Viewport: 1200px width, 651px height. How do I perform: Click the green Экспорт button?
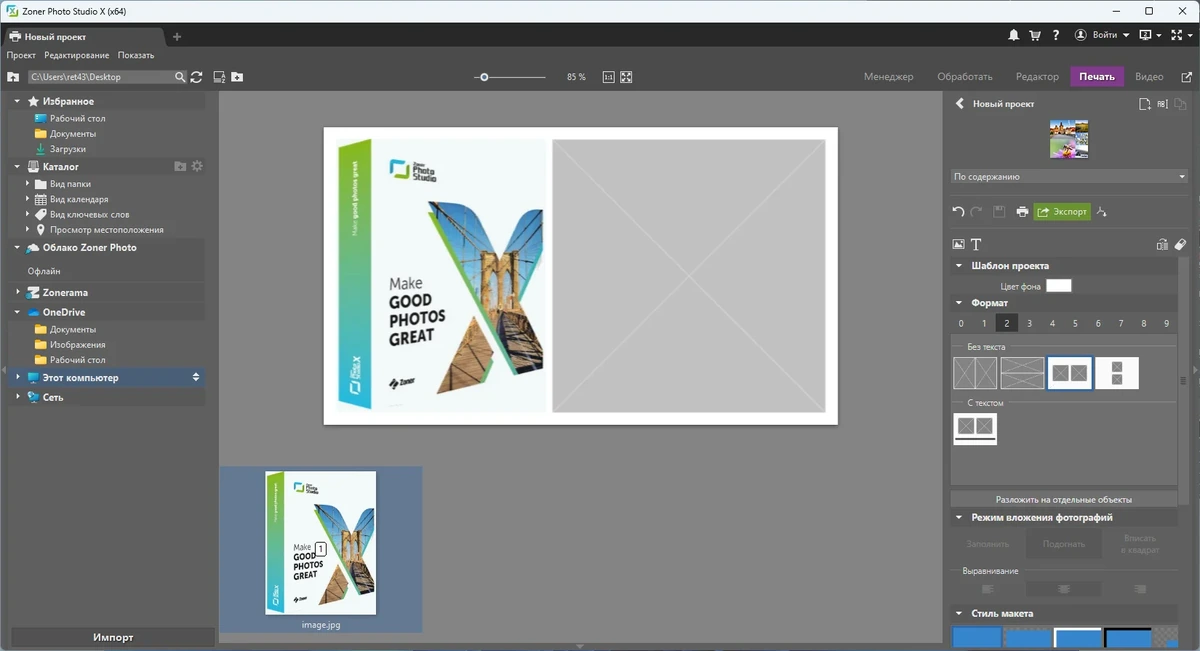click(x=1062, y=212)
